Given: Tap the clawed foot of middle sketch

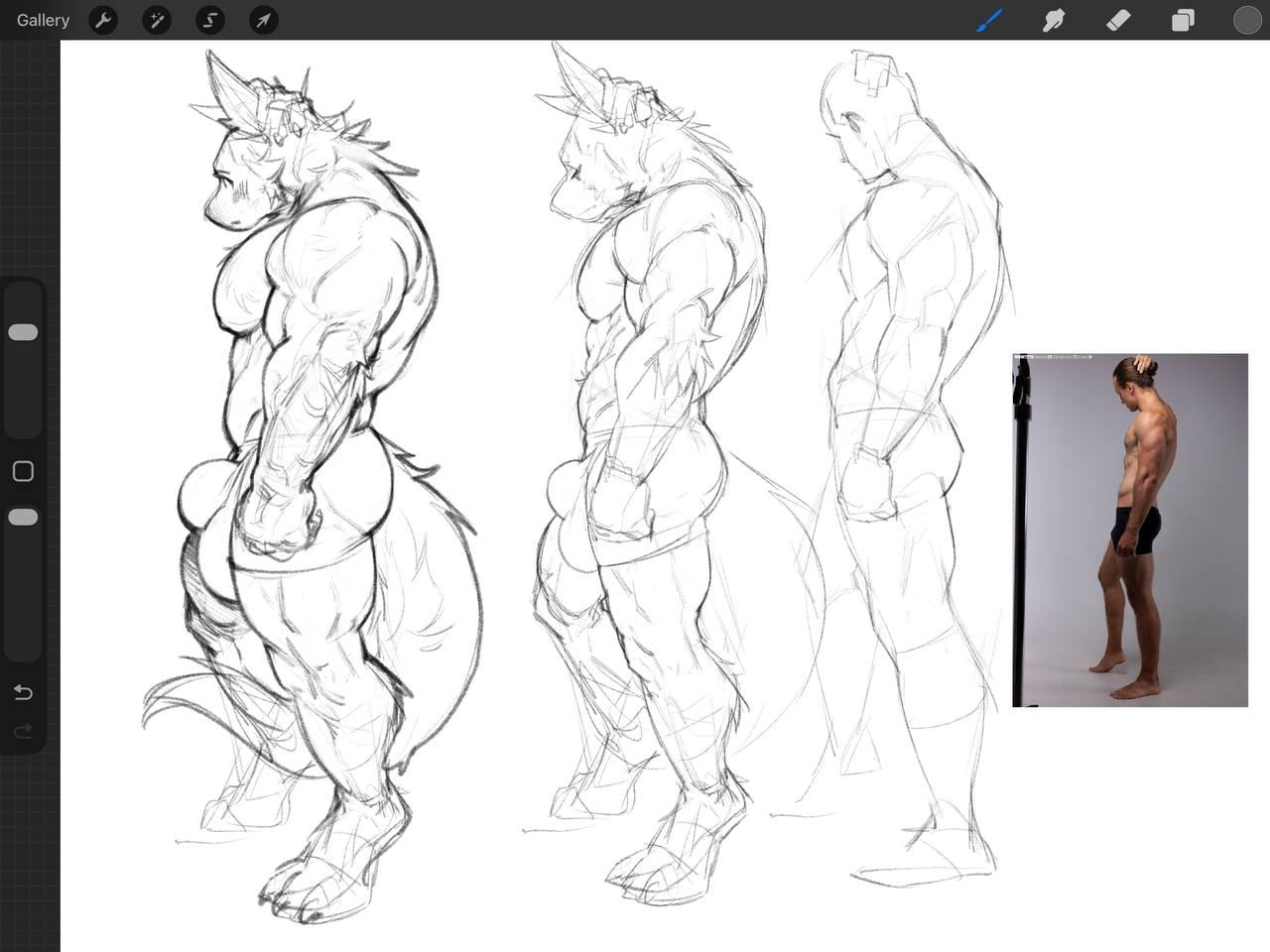Looking at the screenshot, I should click(665, 863).
